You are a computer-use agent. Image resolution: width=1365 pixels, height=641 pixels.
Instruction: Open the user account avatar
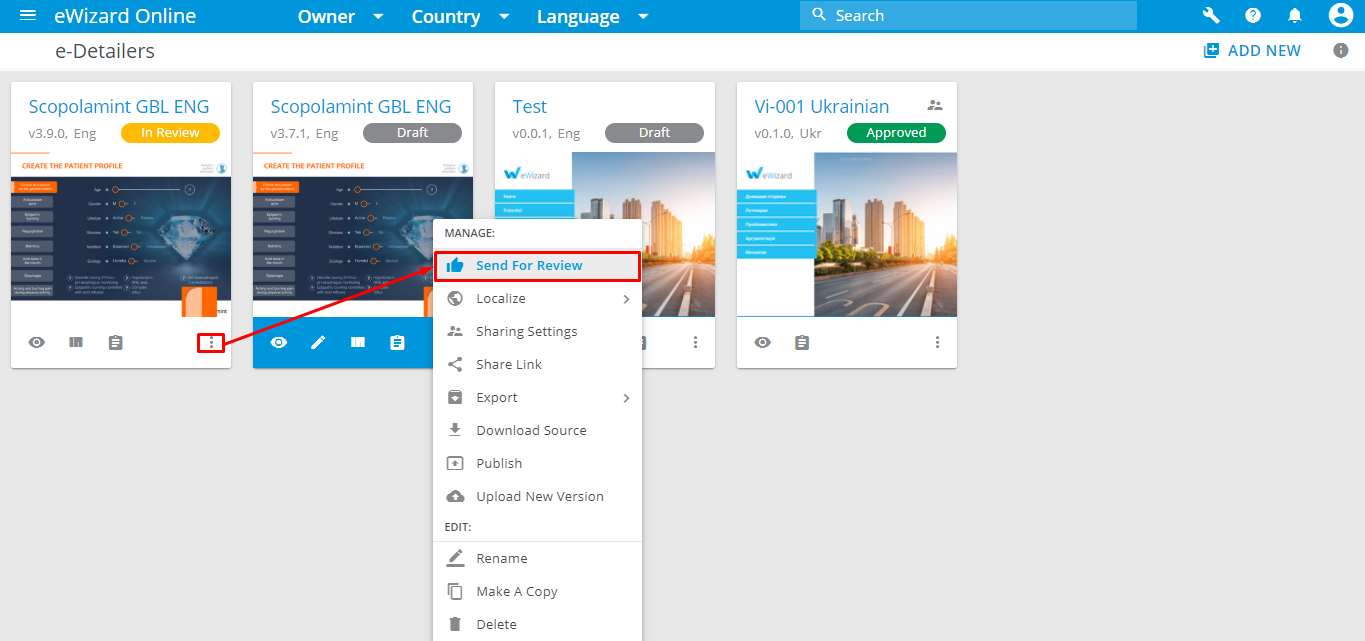1340,16
